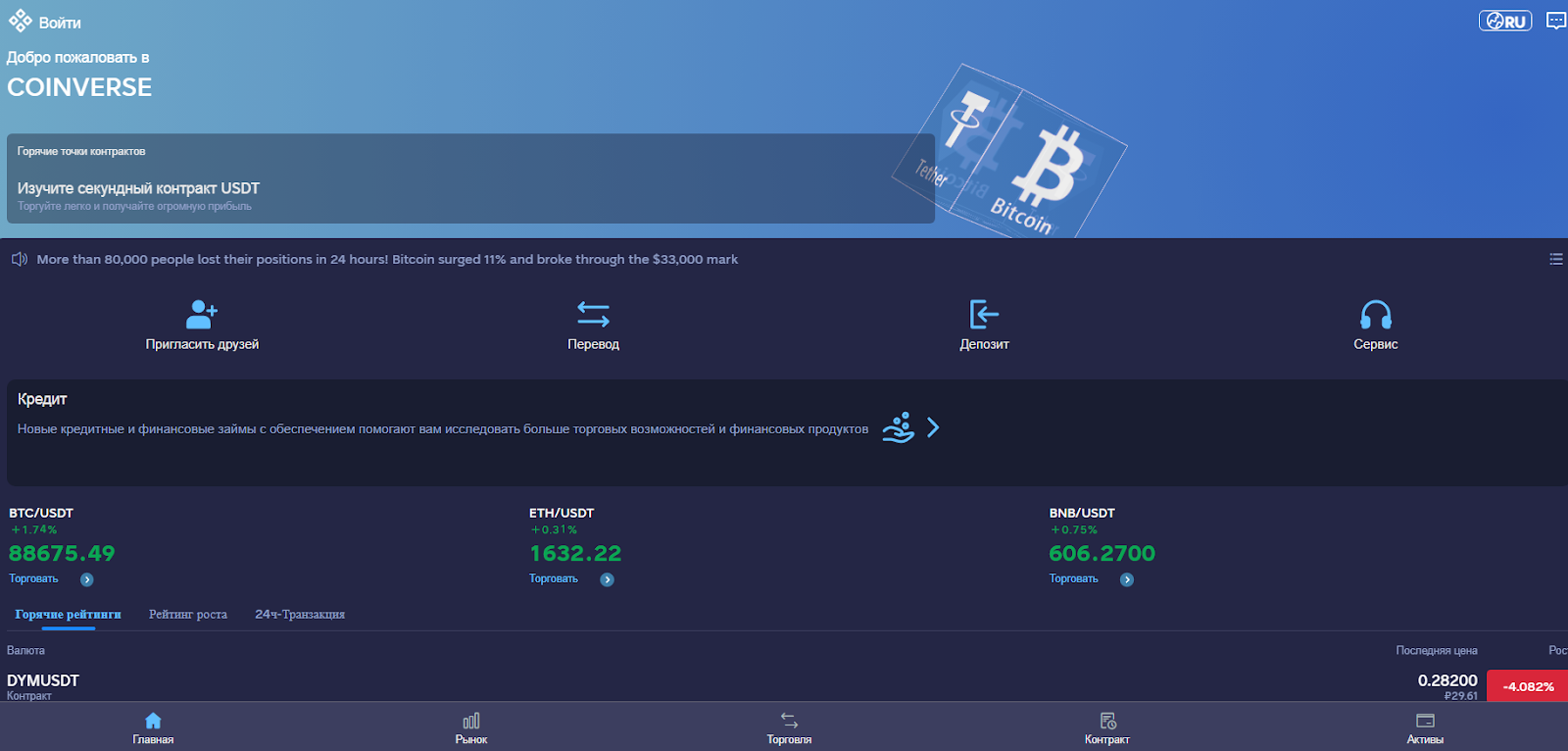Go to Торговля tab label
Screen dimensions: 1568x751
[x=789, y=739]
